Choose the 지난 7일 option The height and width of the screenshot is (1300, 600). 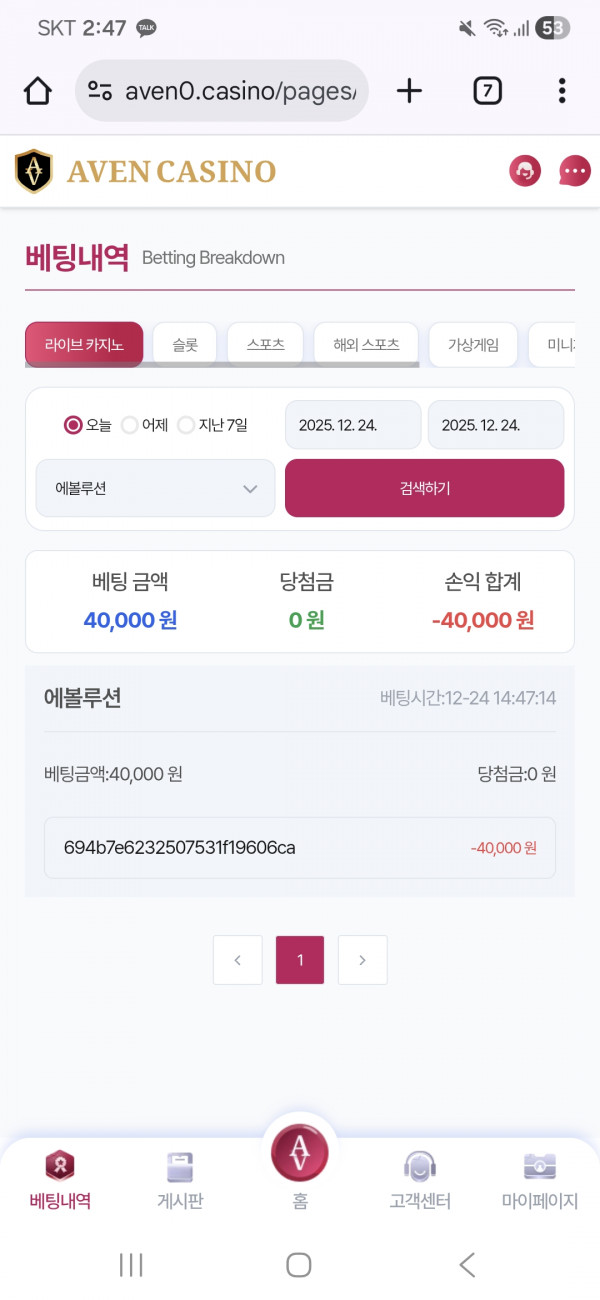click(x=186, y=424)
